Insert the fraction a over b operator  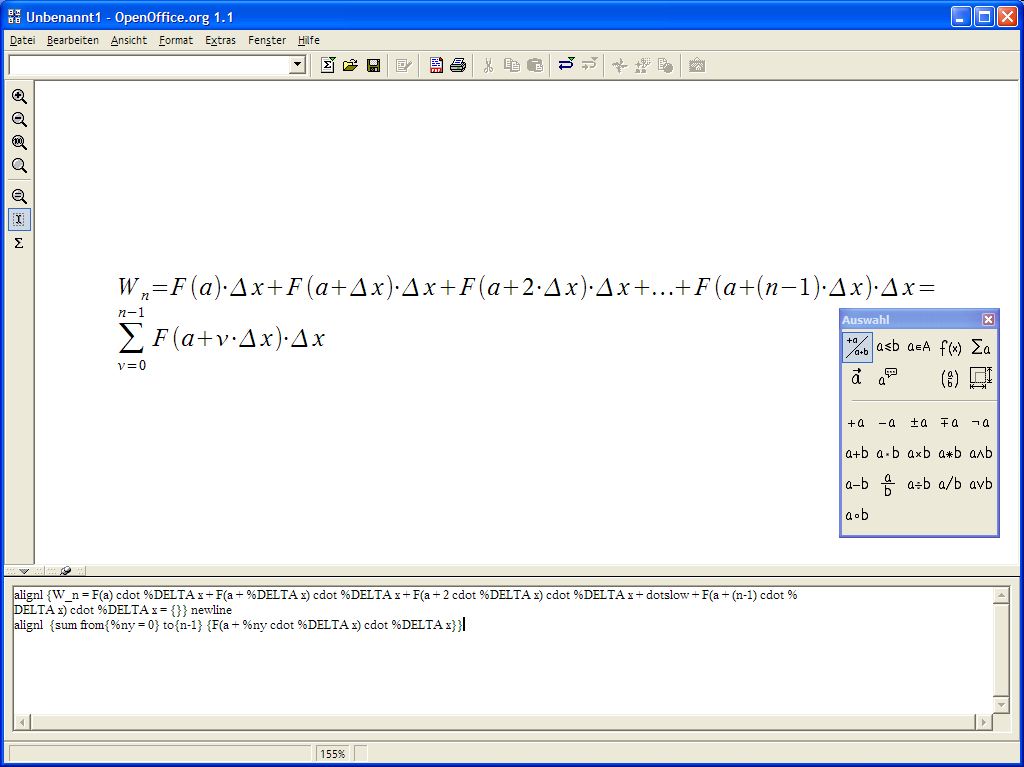pos(887,485)
